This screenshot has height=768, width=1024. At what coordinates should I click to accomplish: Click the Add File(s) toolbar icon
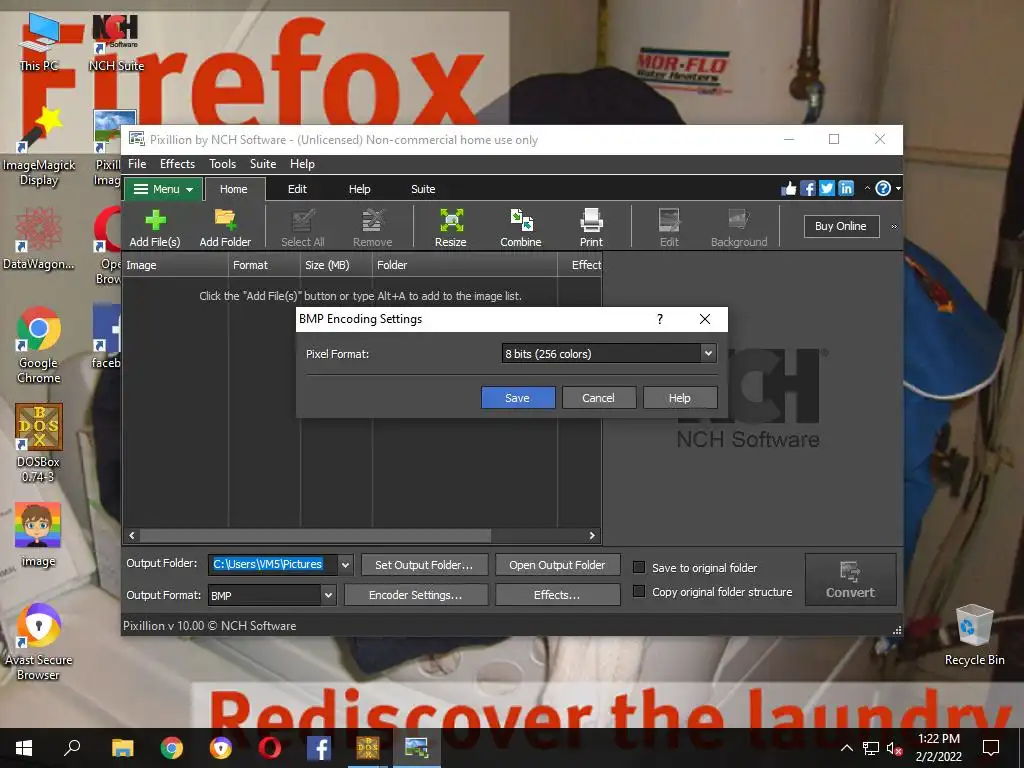(155, 228)
